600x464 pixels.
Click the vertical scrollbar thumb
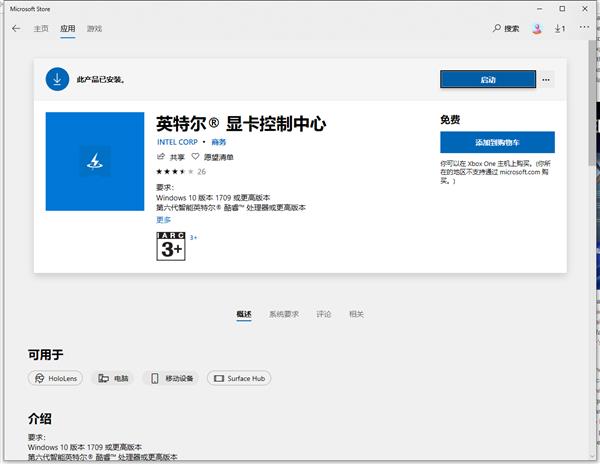pyautogui.click(x=592, y=101)
